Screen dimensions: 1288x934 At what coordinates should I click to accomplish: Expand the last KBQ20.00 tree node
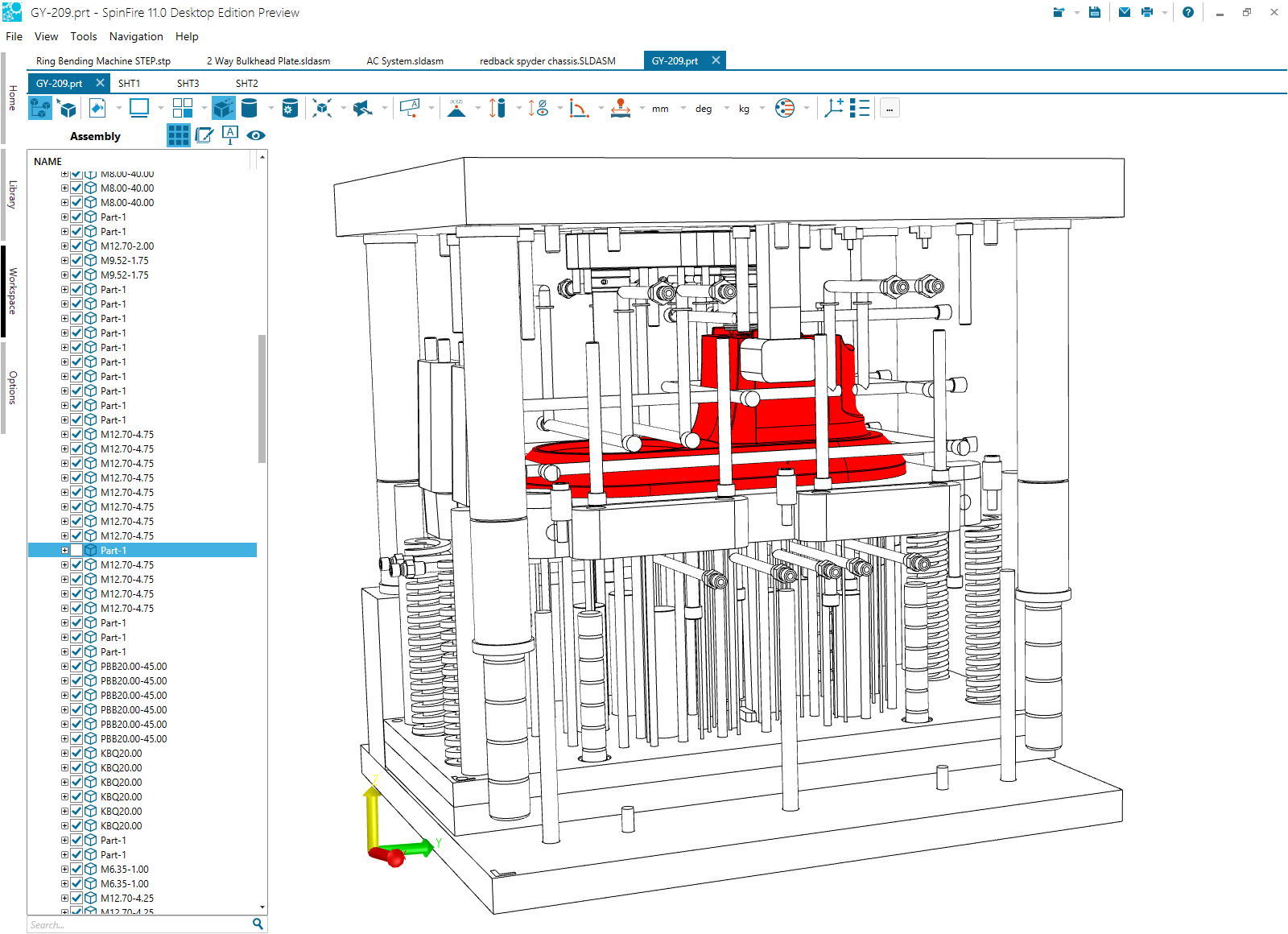pos(64,825)
